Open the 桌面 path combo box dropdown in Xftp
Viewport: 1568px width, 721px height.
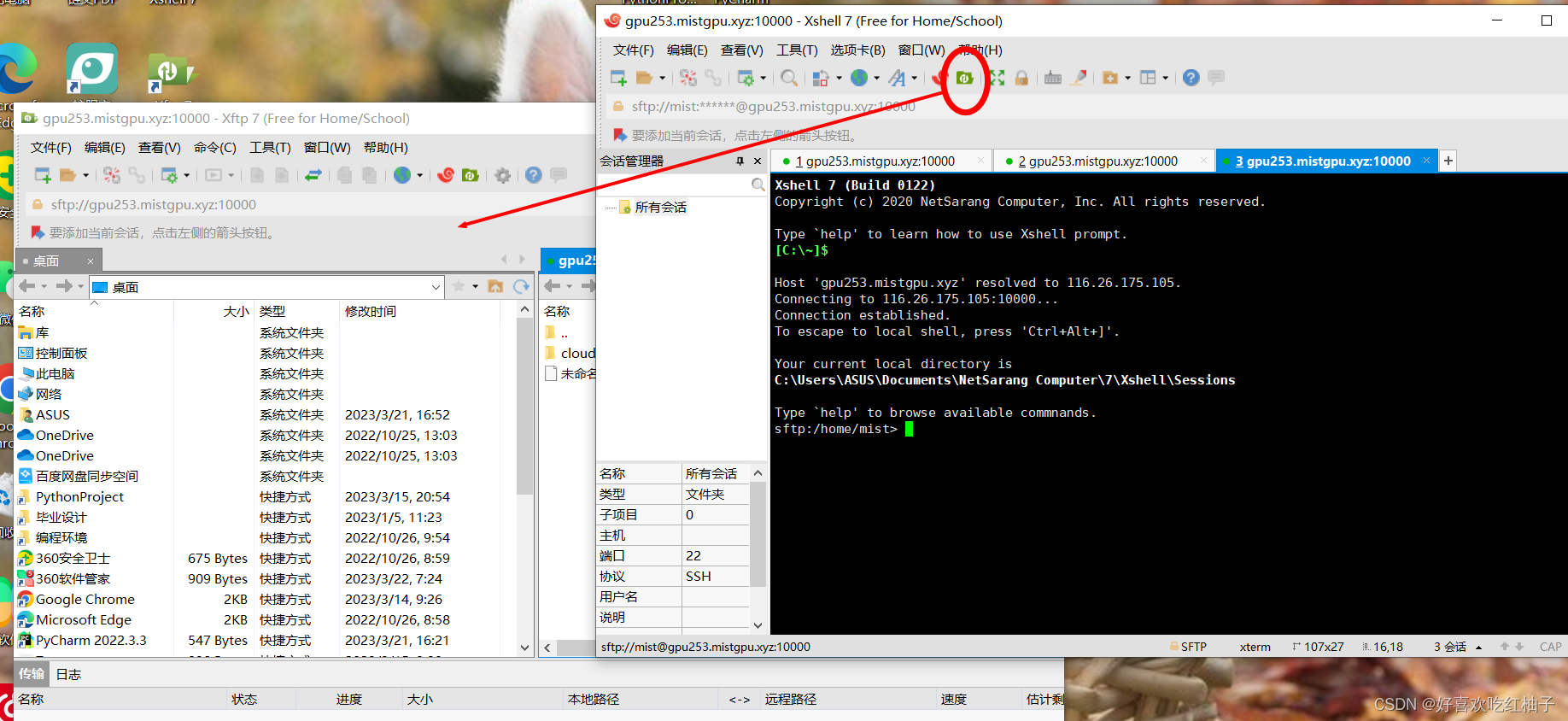(436, 287)
